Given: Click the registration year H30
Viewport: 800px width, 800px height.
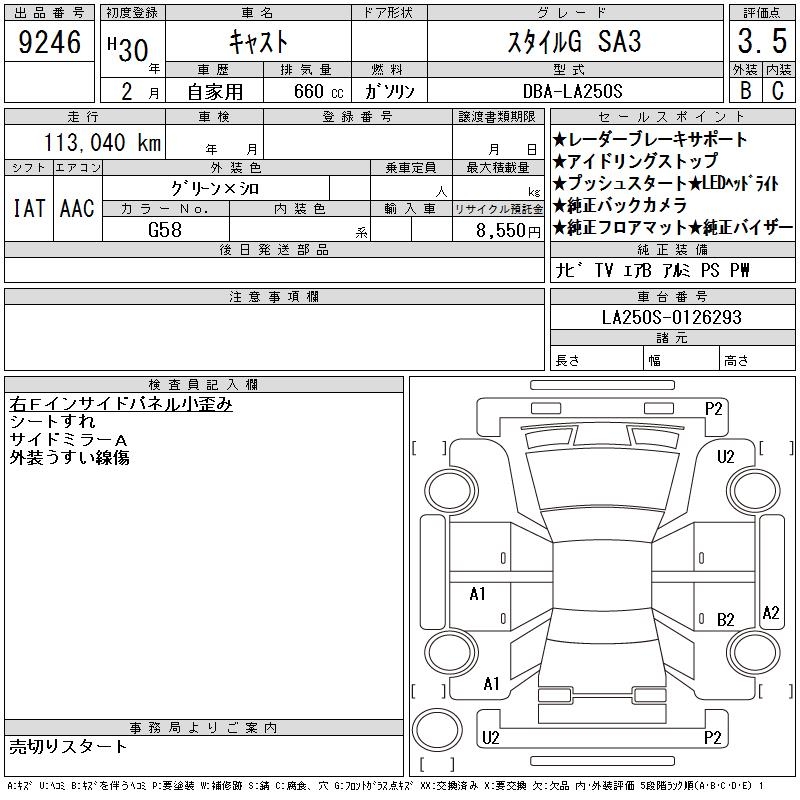Looking at the screenshot, I should [128, 50].
